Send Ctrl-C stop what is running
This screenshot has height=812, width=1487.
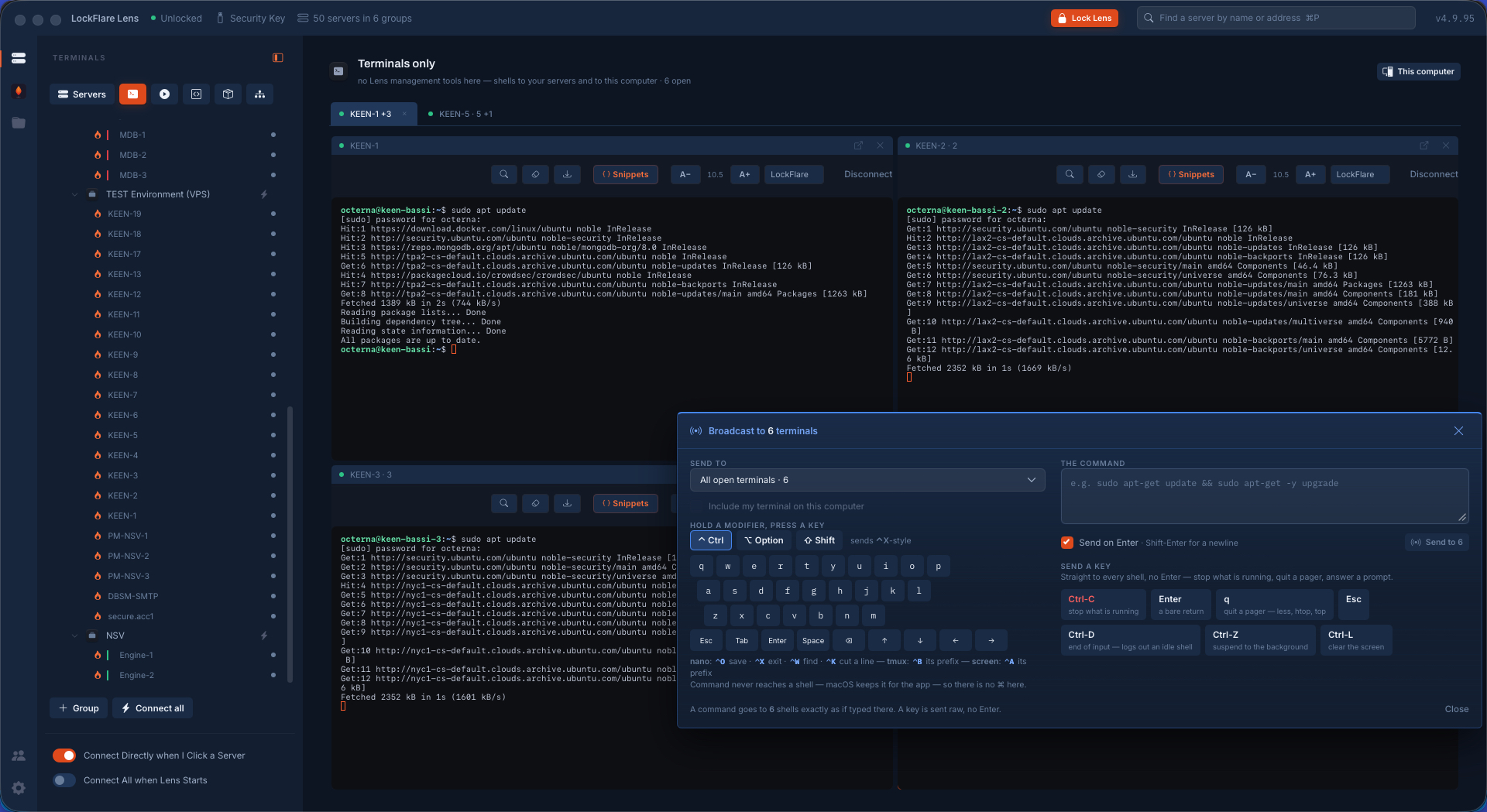point(1103,605)
